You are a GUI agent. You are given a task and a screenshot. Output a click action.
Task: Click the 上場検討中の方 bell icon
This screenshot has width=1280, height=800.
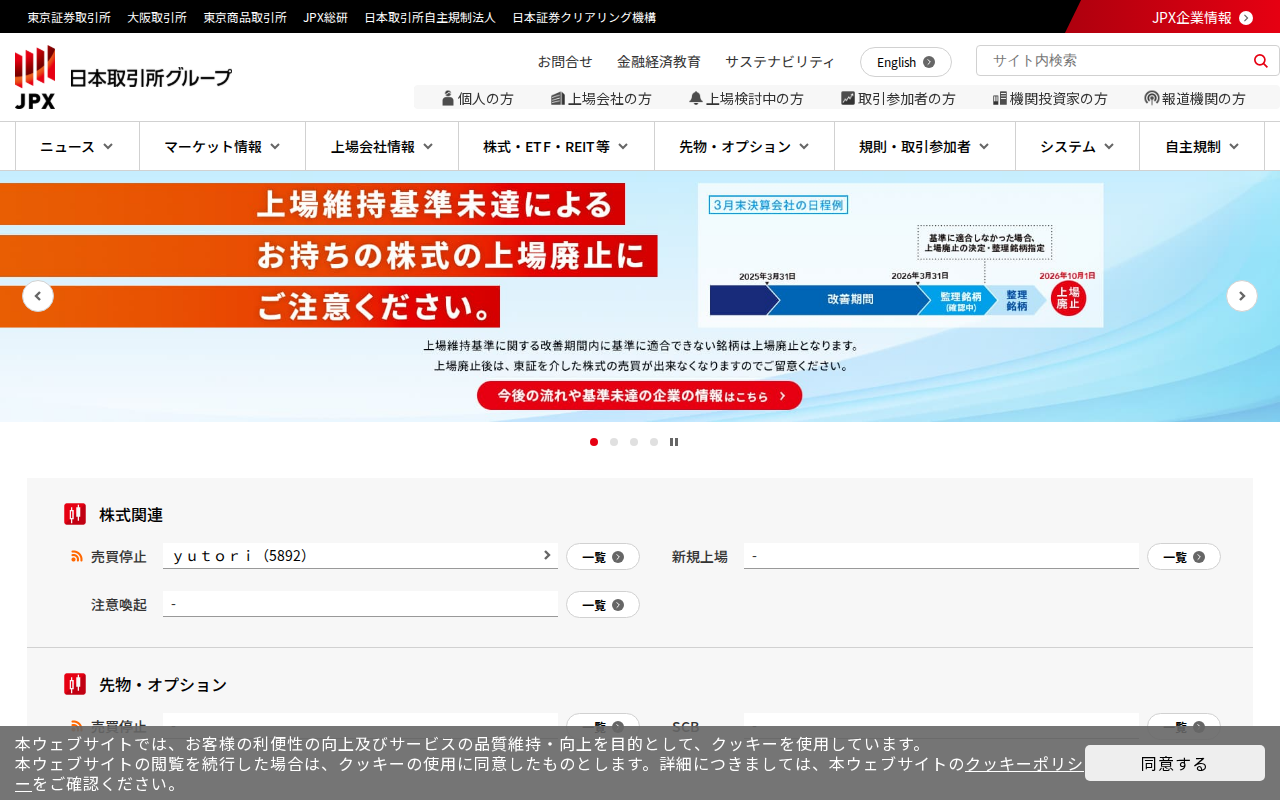tap(696, 98)
